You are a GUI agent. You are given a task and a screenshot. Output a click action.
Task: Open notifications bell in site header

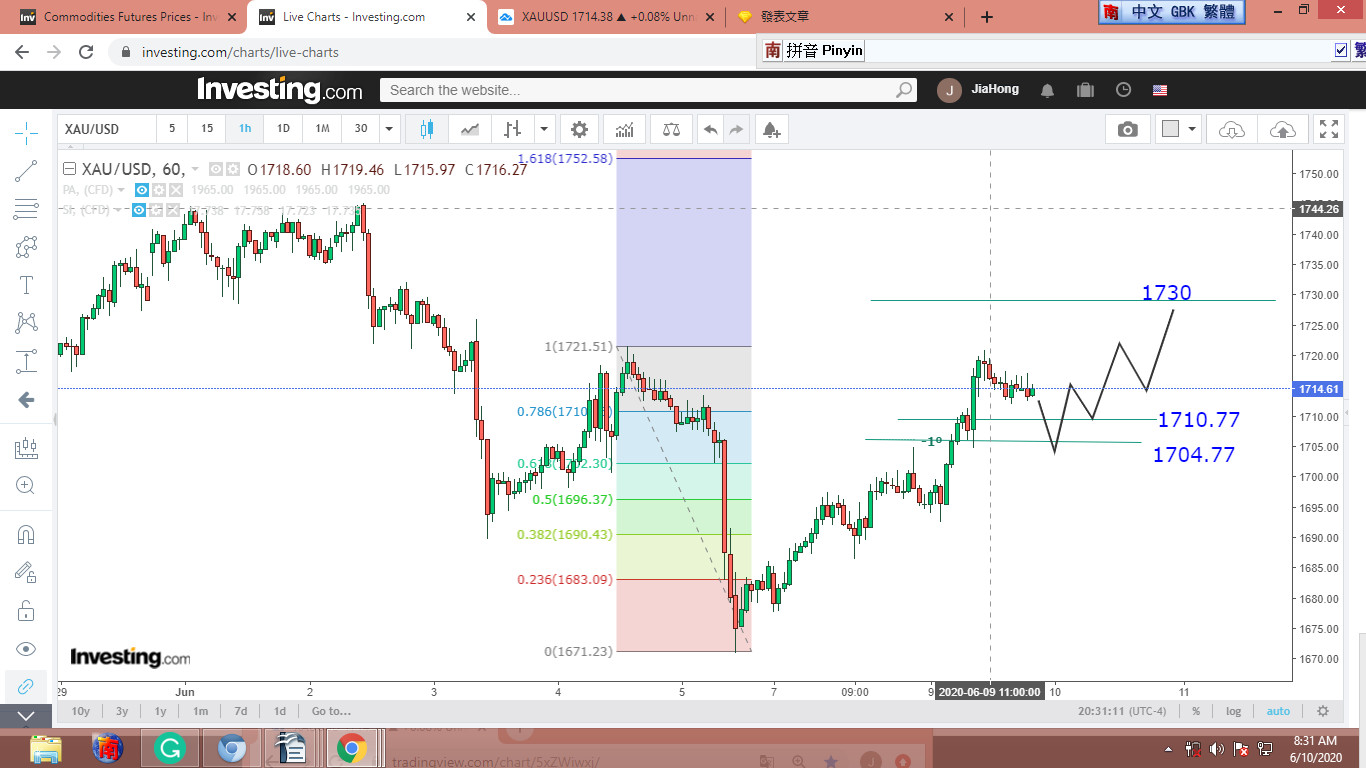(x=1047, y=90)
